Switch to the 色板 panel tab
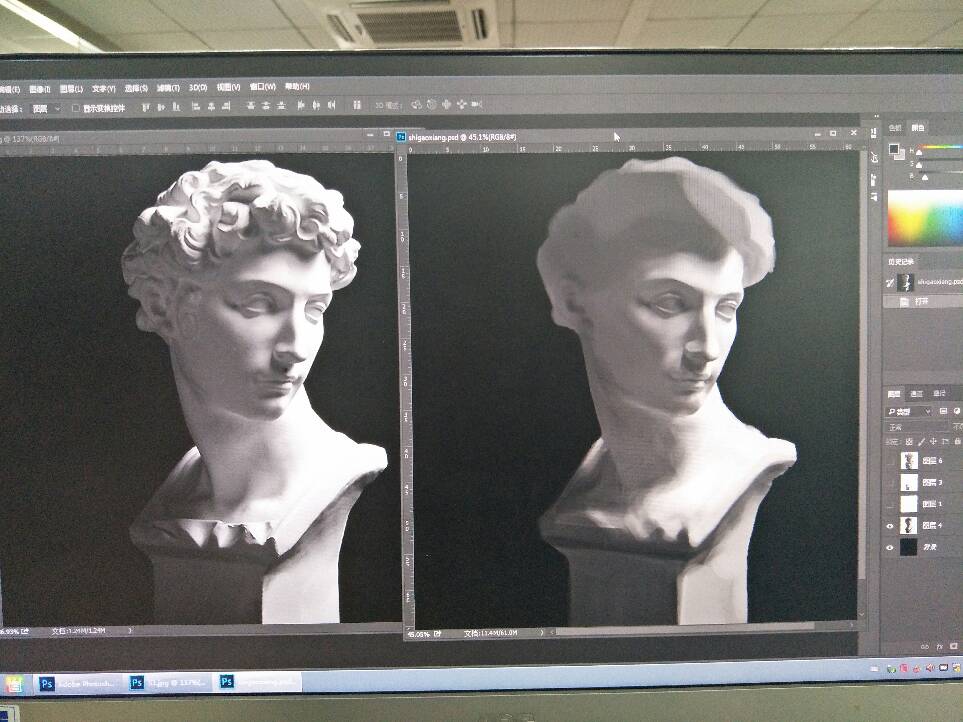 895,128
